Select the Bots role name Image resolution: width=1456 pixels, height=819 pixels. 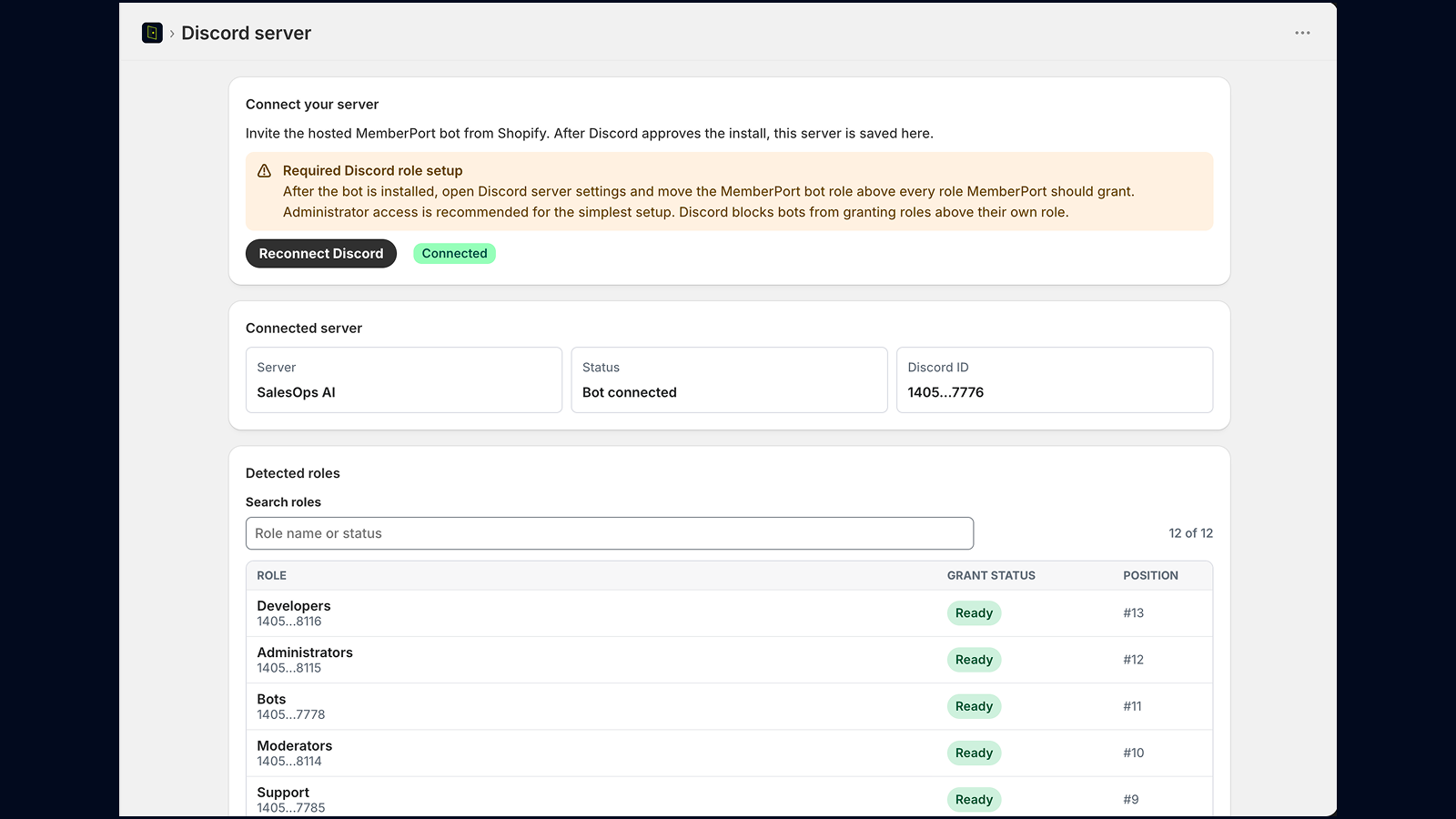[x=271, y=699]
